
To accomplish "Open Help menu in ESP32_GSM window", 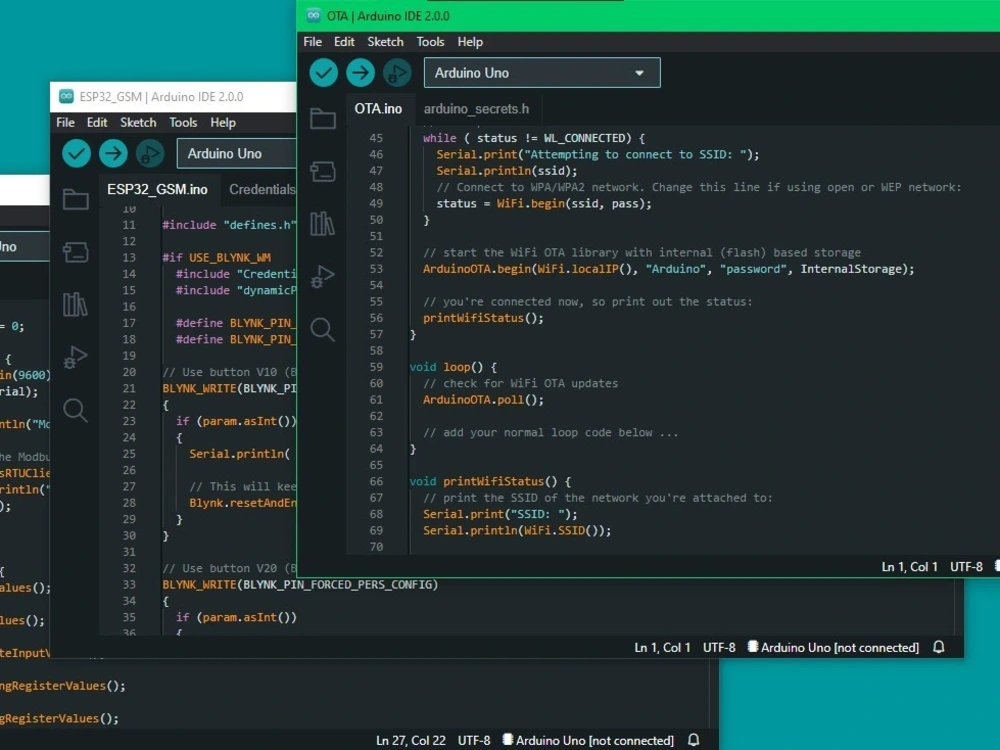I will 223,122.
